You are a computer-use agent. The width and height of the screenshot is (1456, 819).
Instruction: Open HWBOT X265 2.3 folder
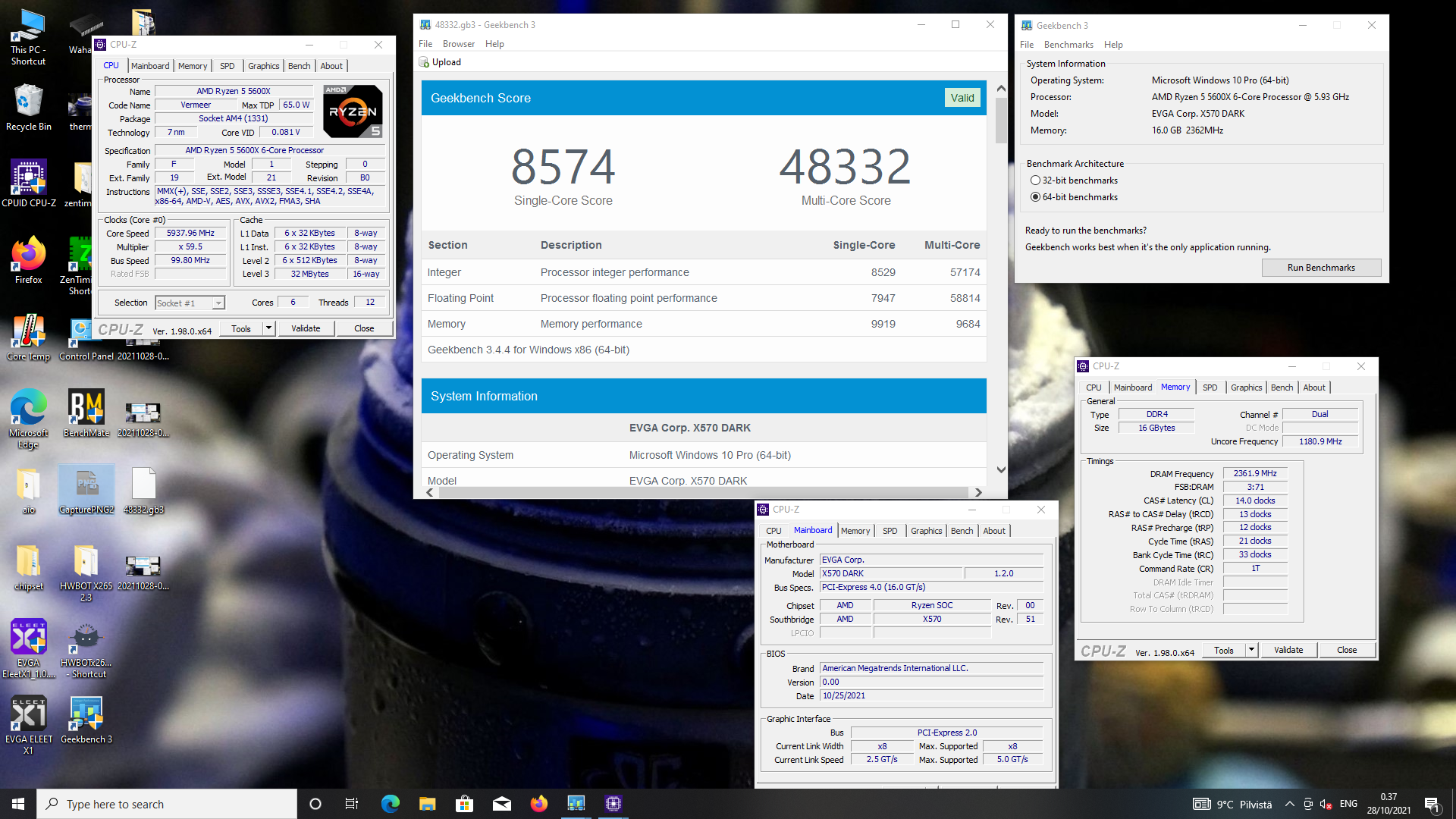[86, 573]
